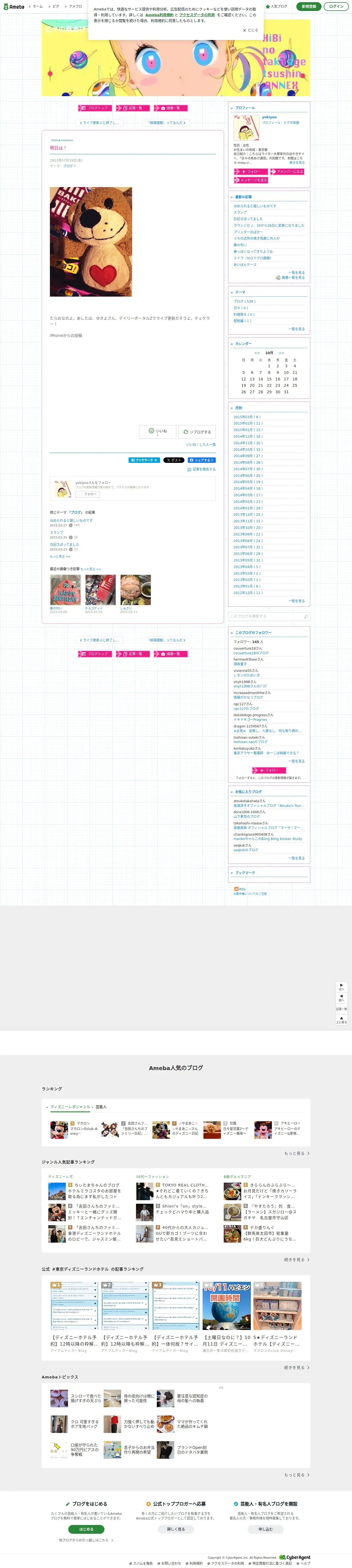The image size is (352, 1568).
Task: Open the チョコゲット image thumbnail
Action: click(x=101, y=590)
